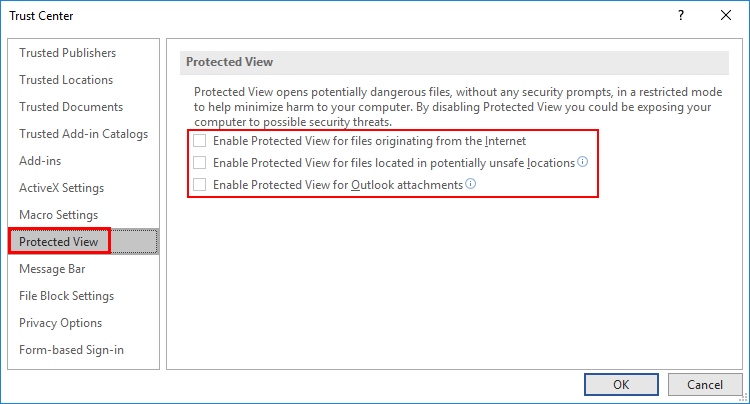The image size is (750, 404).
Task: Confirm changes with the OK button
Action: tap(621, 384)
